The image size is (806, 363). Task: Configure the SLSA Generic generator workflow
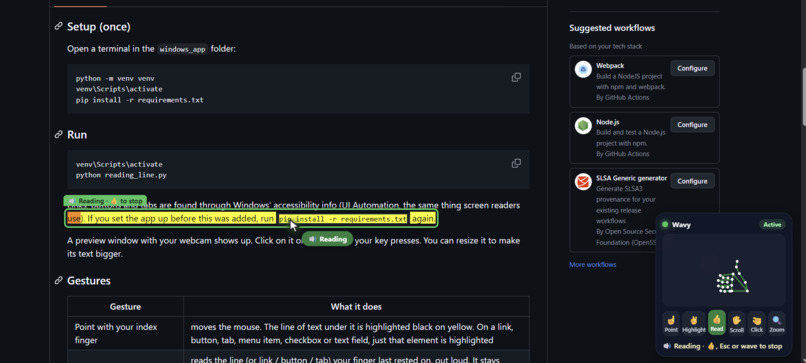(x=692, y=181)
